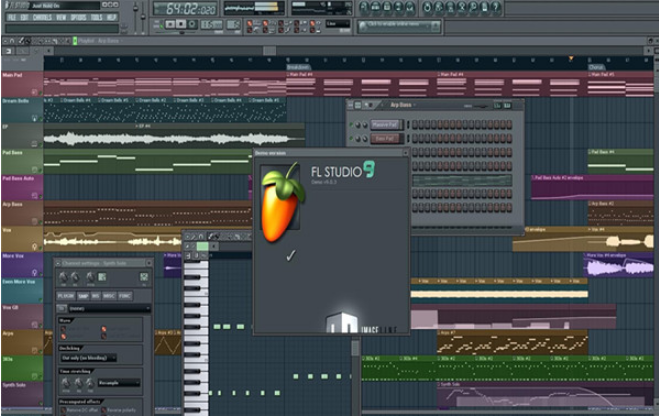Open the OPTIONS menu
The width and height of the screenshot is (659, 416).
pyautogui.click(x=79, y=17)
